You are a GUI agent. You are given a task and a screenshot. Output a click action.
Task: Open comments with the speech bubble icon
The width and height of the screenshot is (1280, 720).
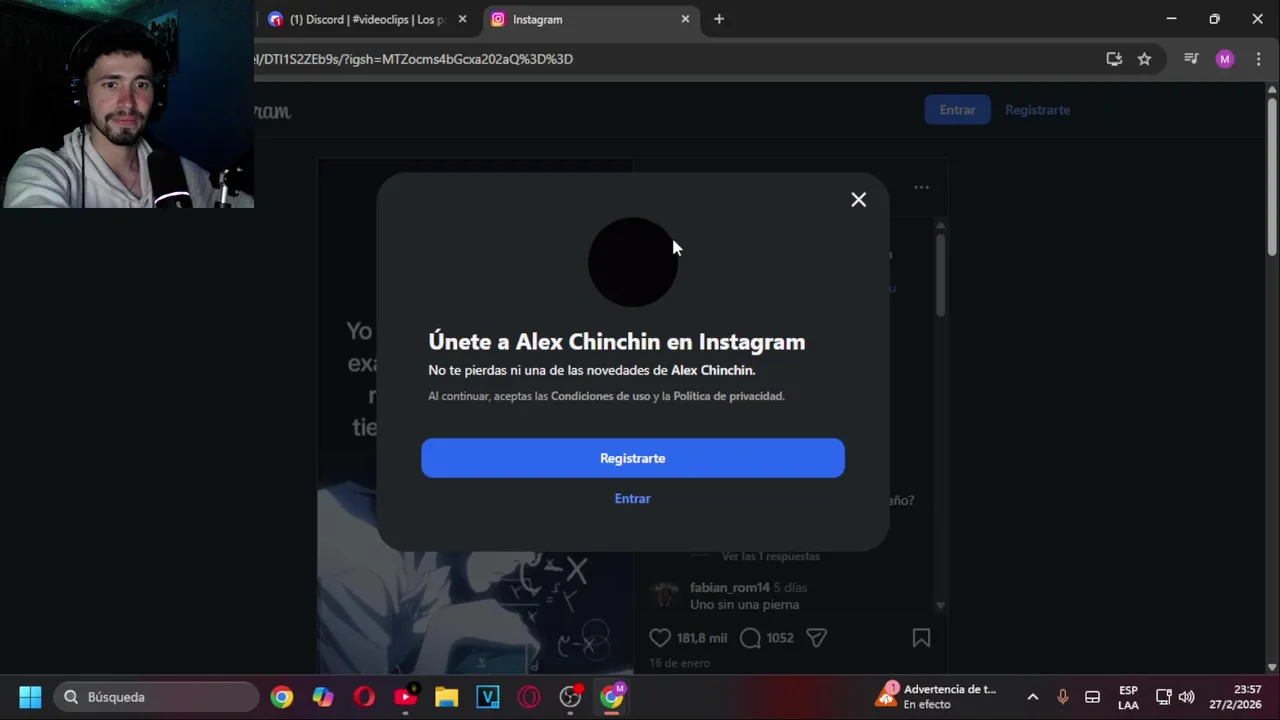(x=750, y=638)
